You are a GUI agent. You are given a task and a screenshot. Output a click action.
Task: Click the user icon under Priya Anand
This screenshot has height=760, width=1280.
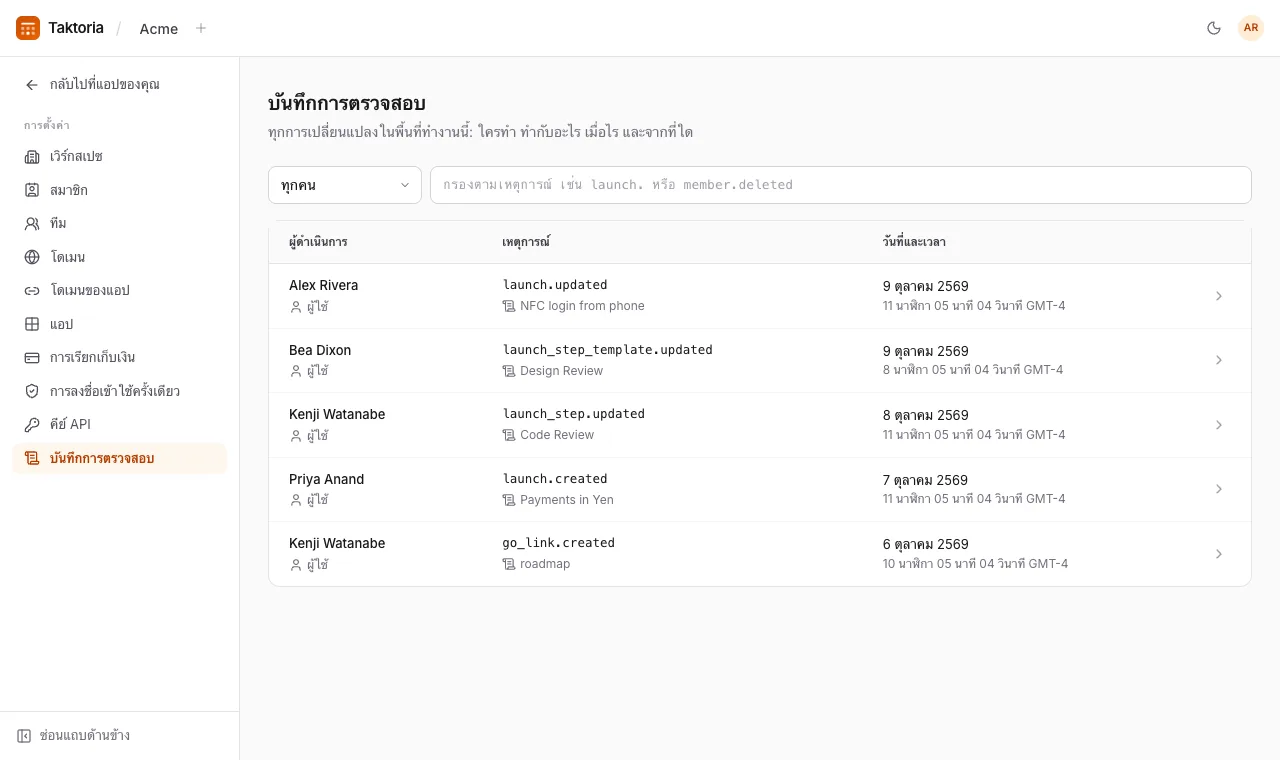(295, 500)
